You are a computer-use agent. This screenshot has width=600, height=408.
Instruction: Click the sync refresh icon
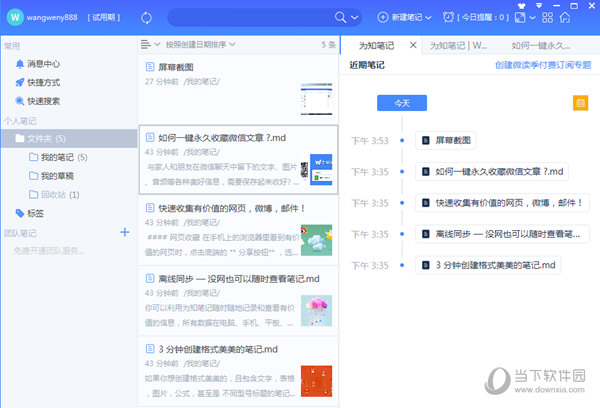coord(147,17)
